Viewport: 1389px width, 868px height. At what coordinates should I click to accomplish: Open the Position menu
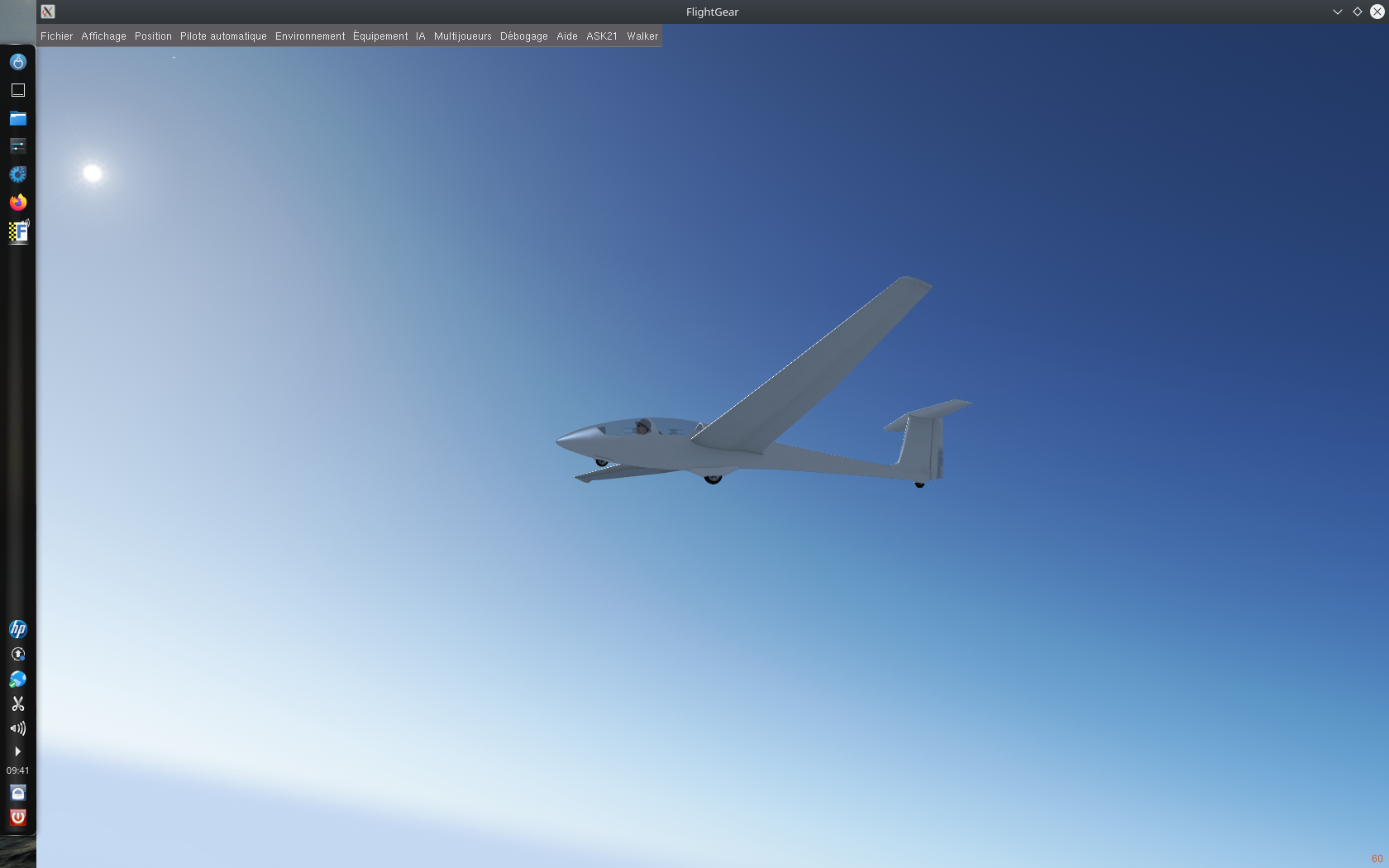pyautogui.click(x=153, y=36)
